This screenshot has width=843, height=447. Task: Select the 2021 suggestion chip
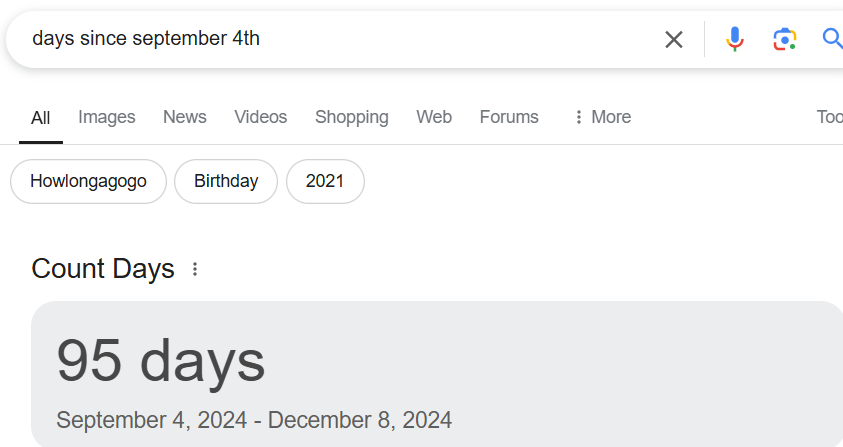point(325,181)
